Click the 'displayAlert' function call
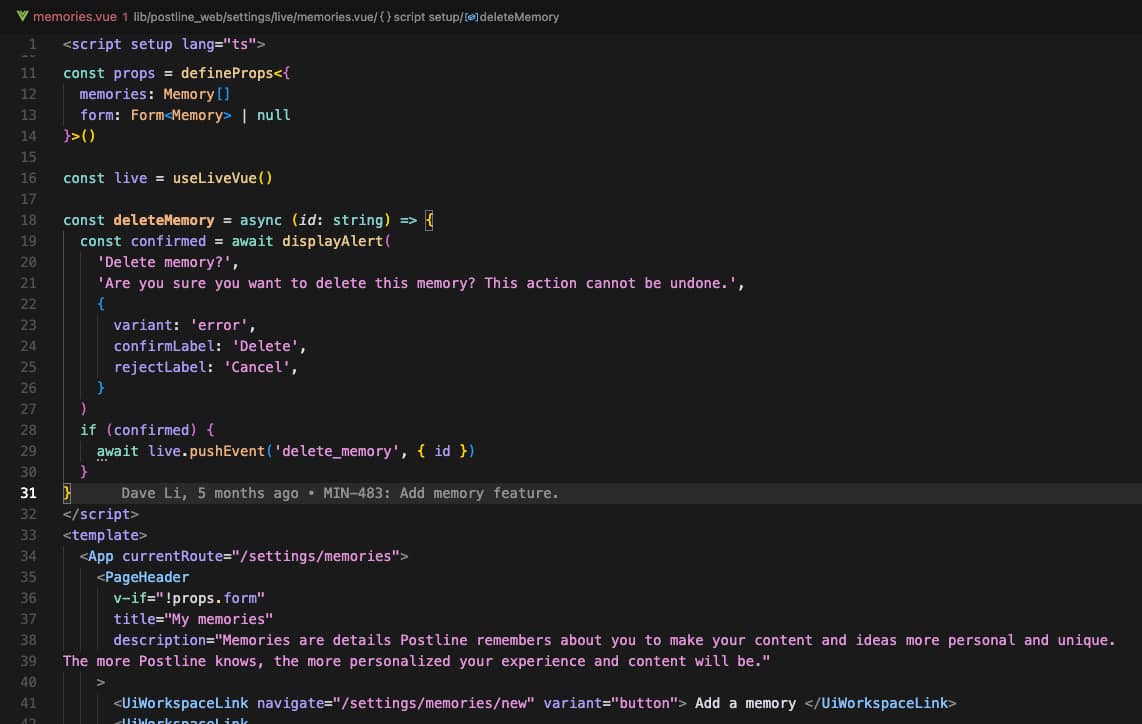1142x724 pixels. (332, 241)
